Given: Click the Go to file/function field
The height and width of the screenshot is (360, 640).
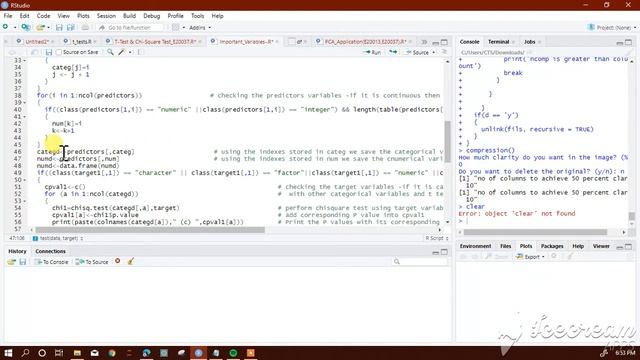Looking at the screenshot, I should pyautogui.click(x=130, y=27).
